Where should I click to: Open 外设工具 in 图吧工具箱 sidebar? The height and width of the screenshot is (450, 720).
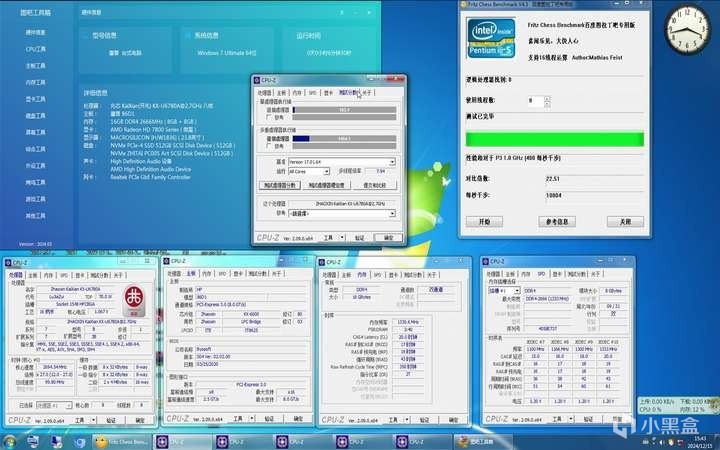pyautogui.click(x=35, y=166)
